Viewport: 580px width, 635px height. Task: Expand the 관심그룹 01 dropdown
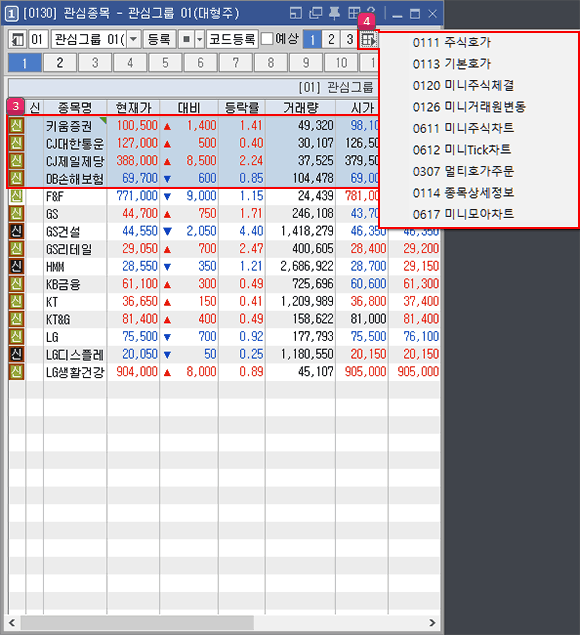pos(134,40)
